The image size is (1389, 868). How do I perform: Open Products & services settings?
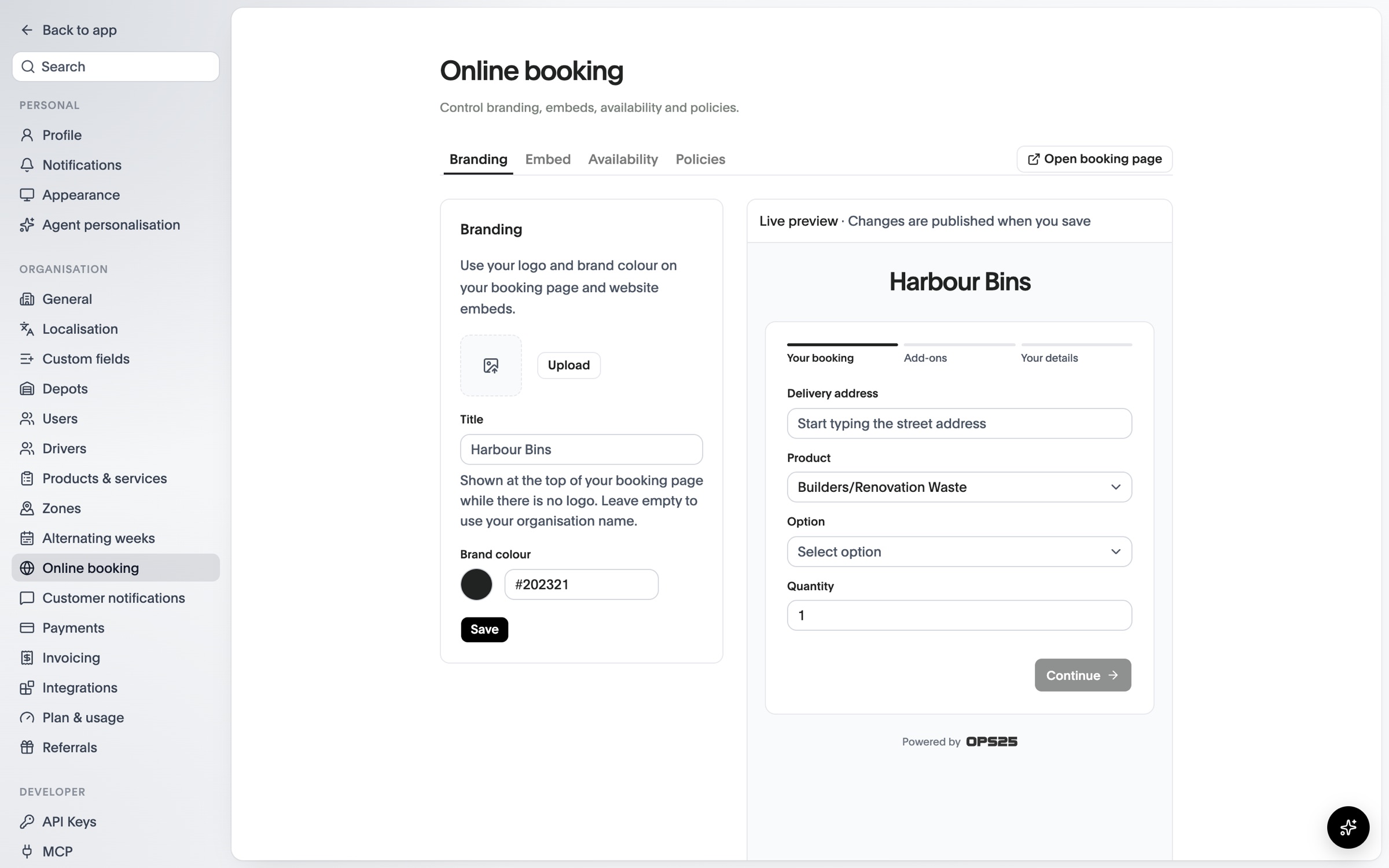(x=116, y=479)
